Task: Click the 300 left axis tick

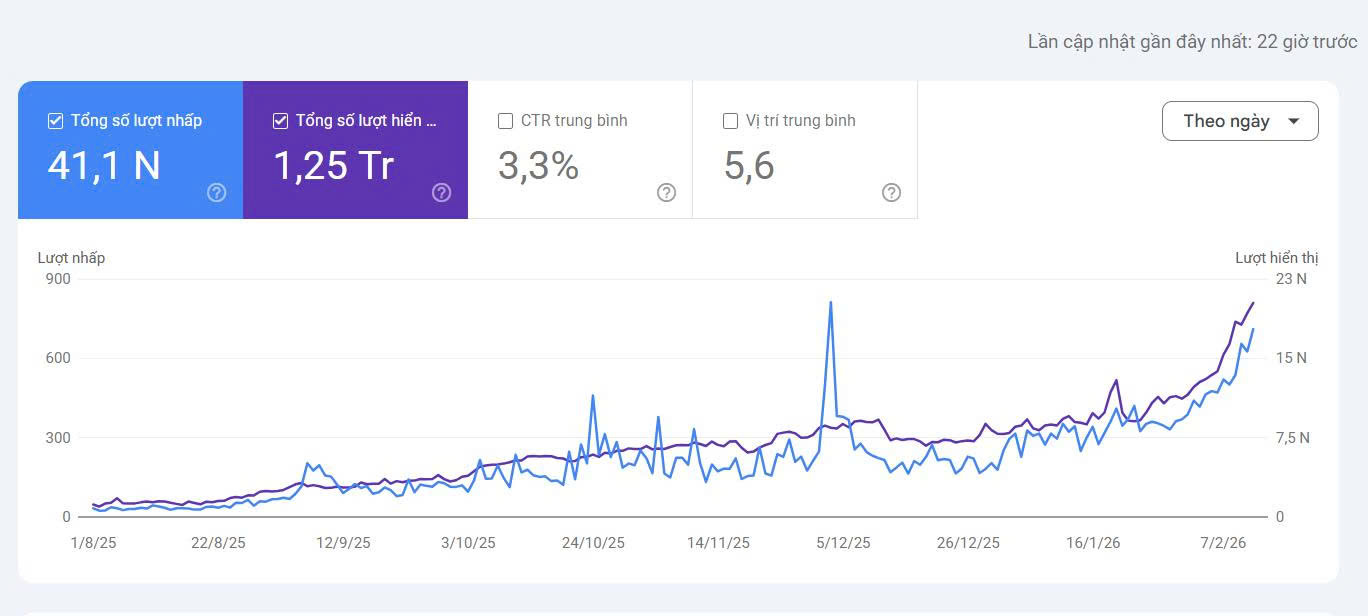Action: click(58, 438)
